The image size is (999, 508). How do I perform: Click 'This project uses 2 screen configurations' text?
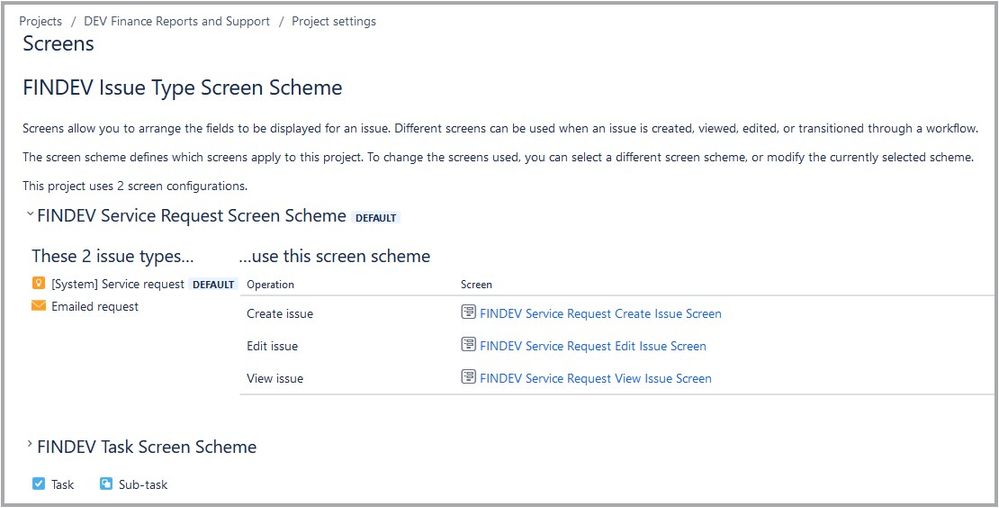tap(135, 186)
